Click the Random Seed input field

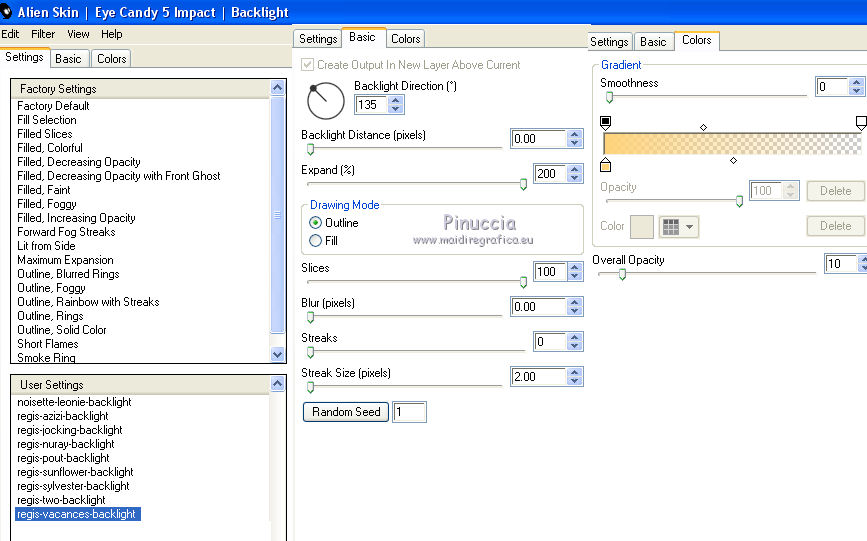409,412
